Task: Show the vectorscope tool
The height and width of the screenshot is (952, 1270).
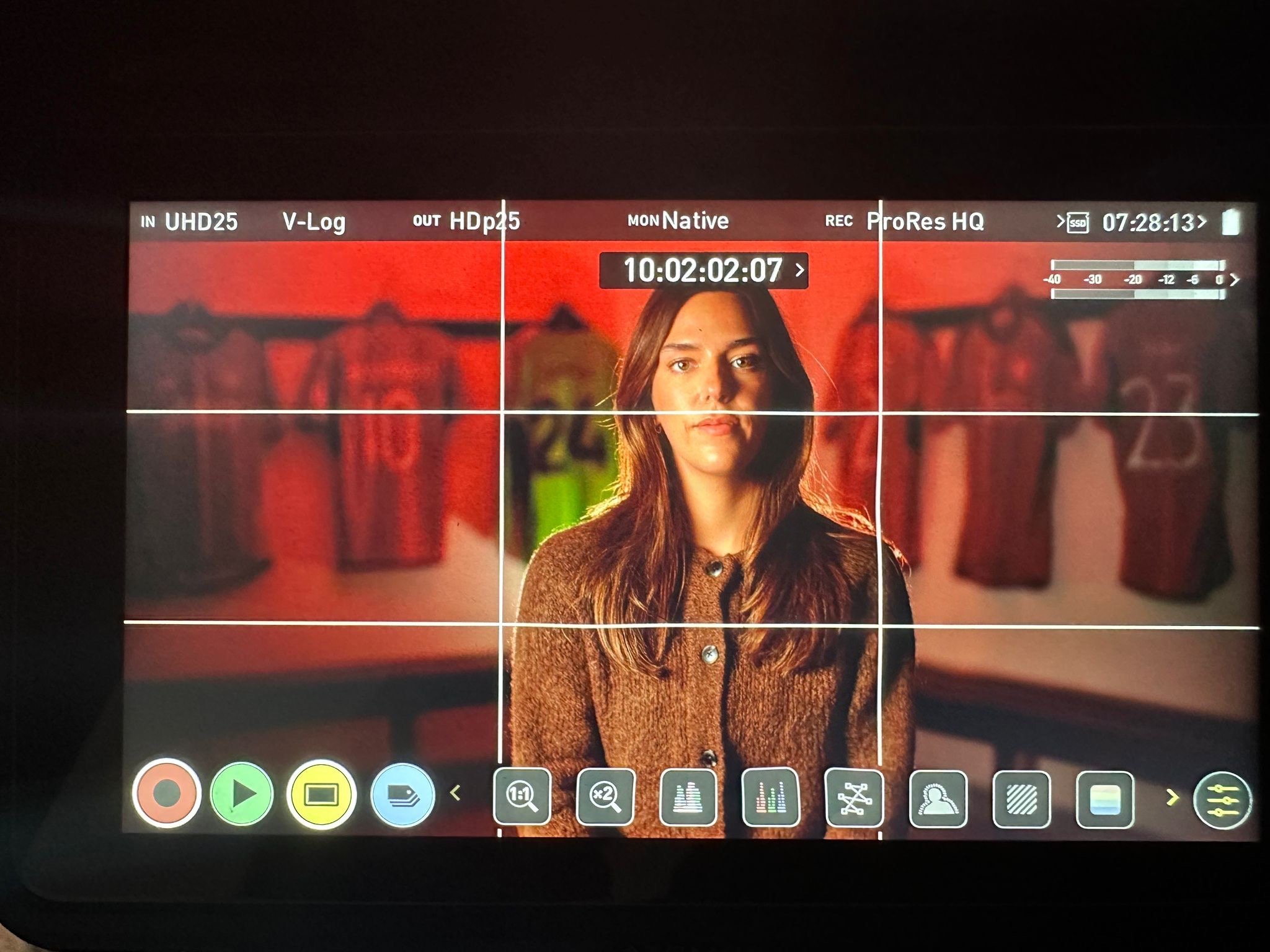Action: point(854,798)
